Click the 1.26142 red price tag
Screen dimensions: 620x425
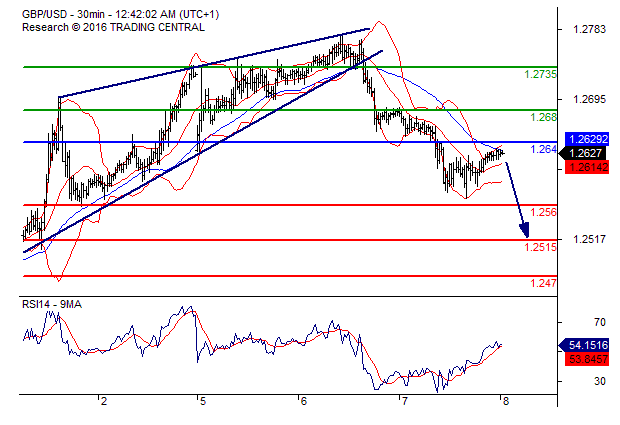[x=587, y=167]
